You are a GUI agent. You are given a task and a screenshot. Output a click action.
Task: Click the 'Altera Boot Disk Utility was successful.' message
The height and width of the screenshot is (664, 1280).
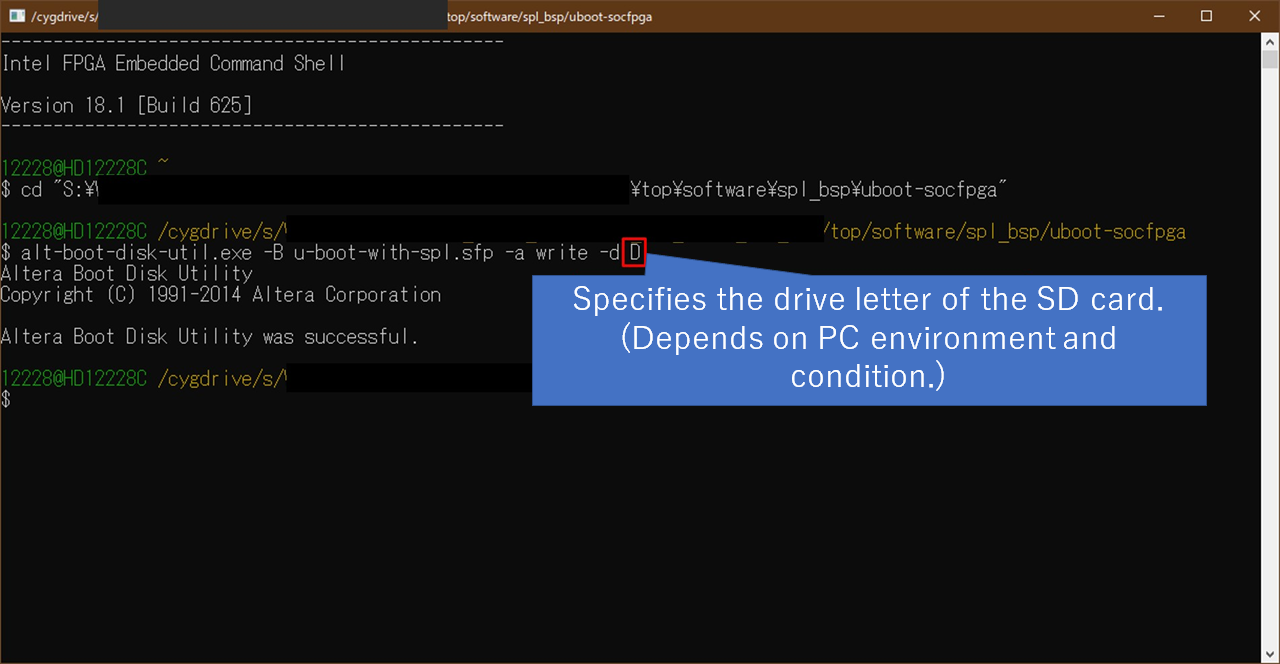(209, 337)
